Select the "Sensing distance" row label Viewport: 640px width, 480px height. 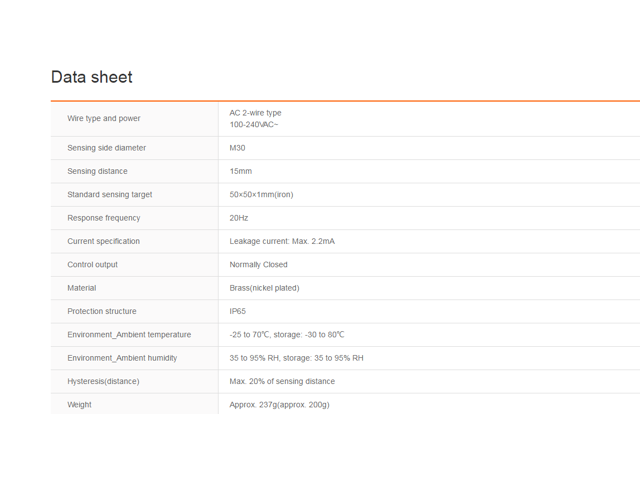(x=97, y=171)
